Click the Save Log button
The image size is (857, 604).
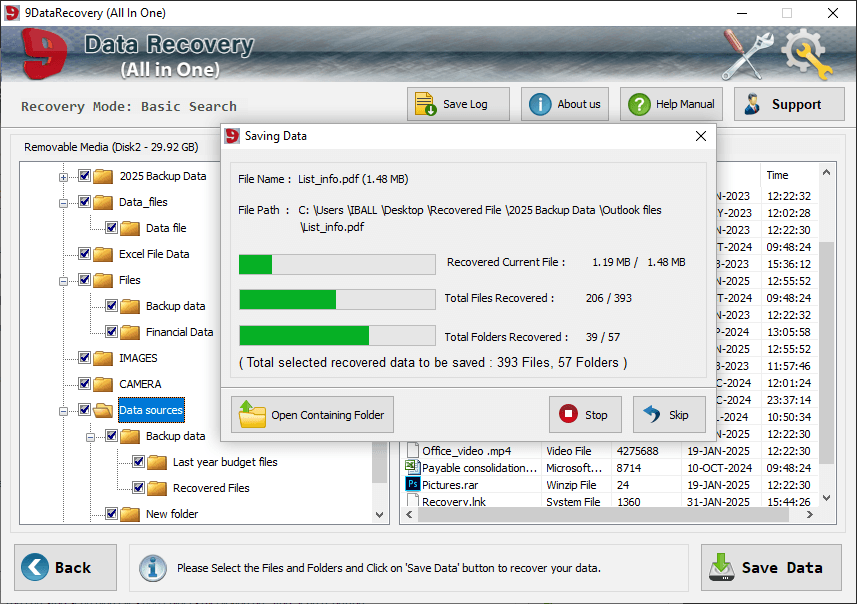(458, 104)
